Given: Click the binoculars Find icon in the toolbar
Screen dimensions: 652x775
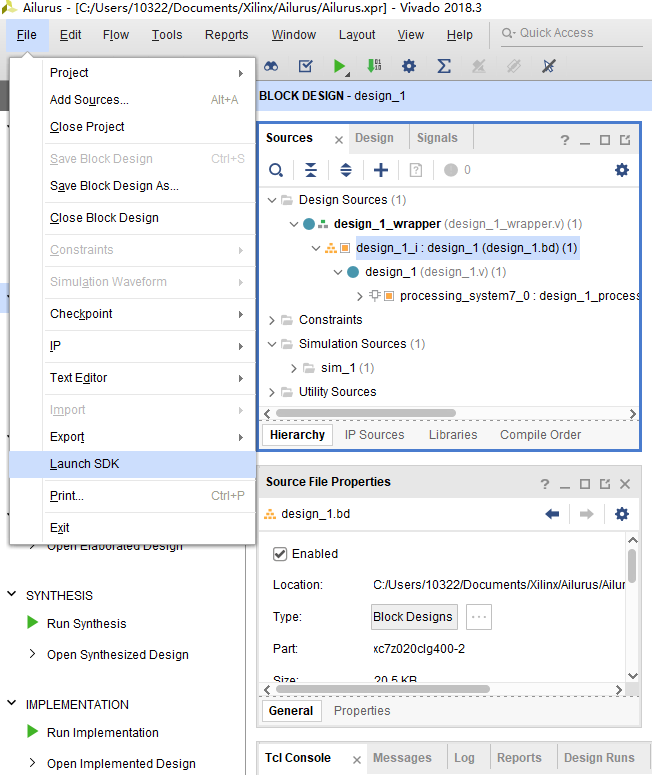Looking at the screenshot, I should coord(271,66).
